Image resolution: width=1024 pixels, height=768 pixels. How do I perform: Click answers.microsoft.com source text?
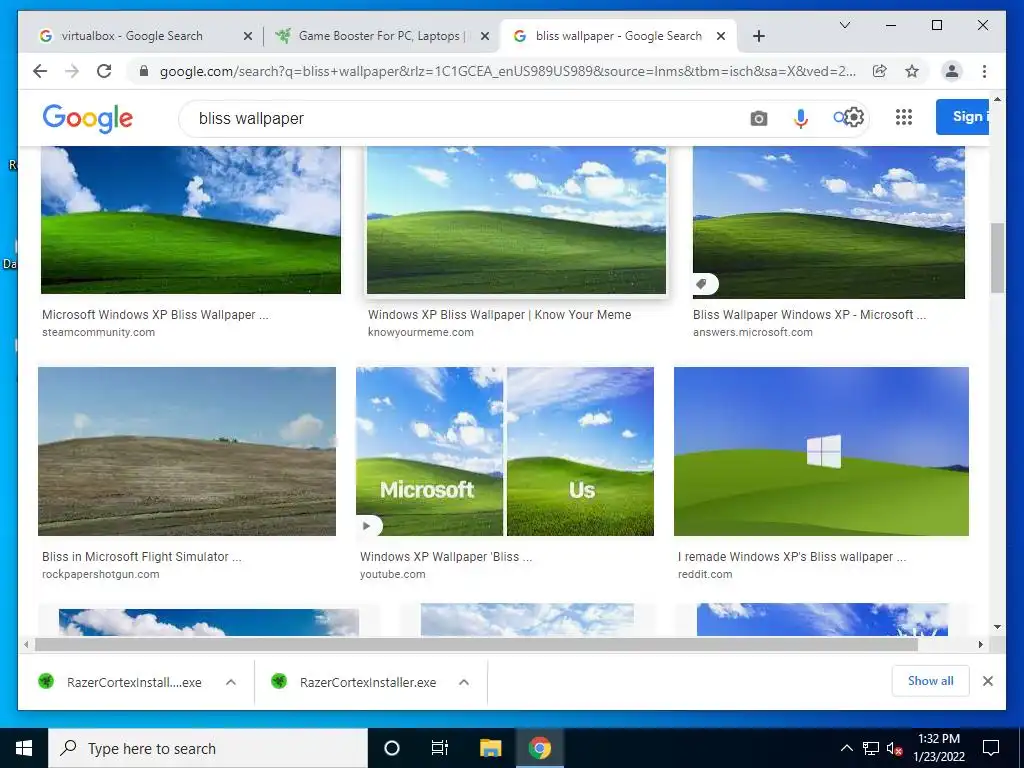pos(753,332)
